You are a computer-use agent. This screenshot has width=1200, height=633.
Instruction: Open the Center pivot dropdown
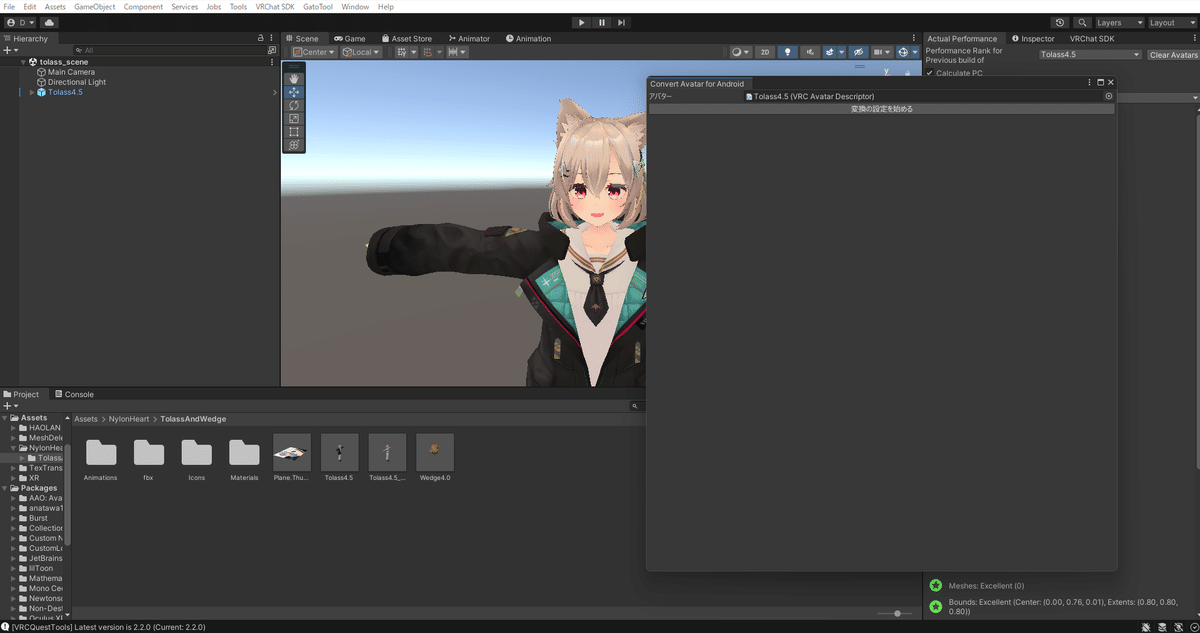(x=315, y=52)
